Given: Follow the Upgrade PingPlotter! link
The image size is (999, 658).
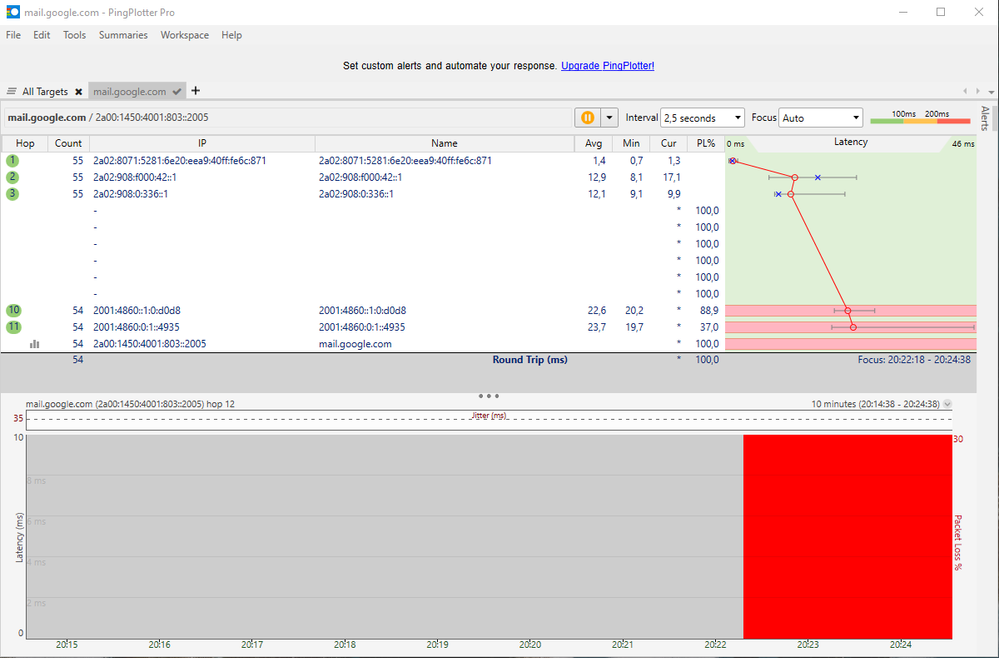Looking at the screenshot, I should coord(610,65).
